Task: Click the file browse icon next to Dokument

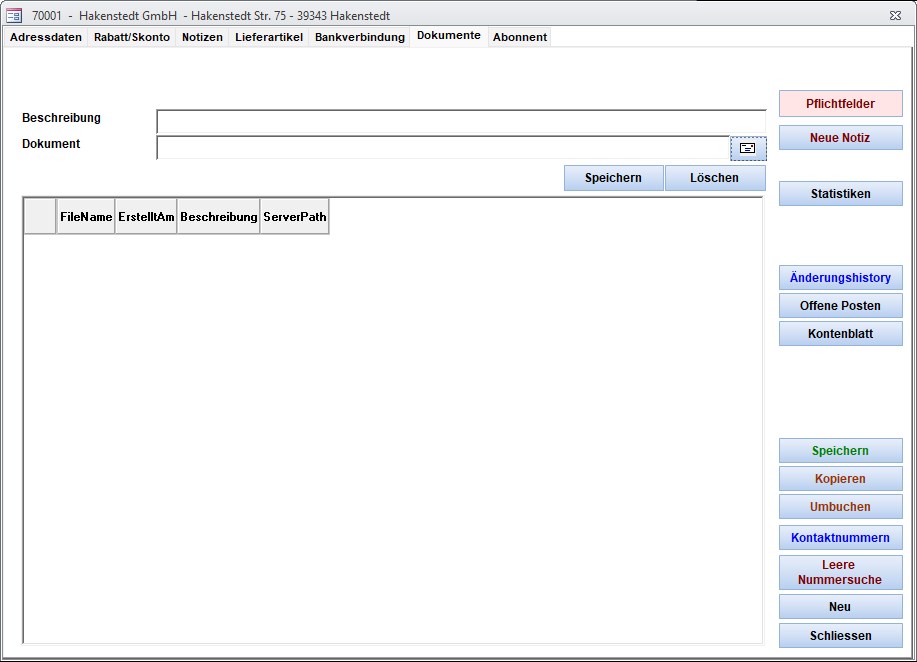Action: (748, 148)
